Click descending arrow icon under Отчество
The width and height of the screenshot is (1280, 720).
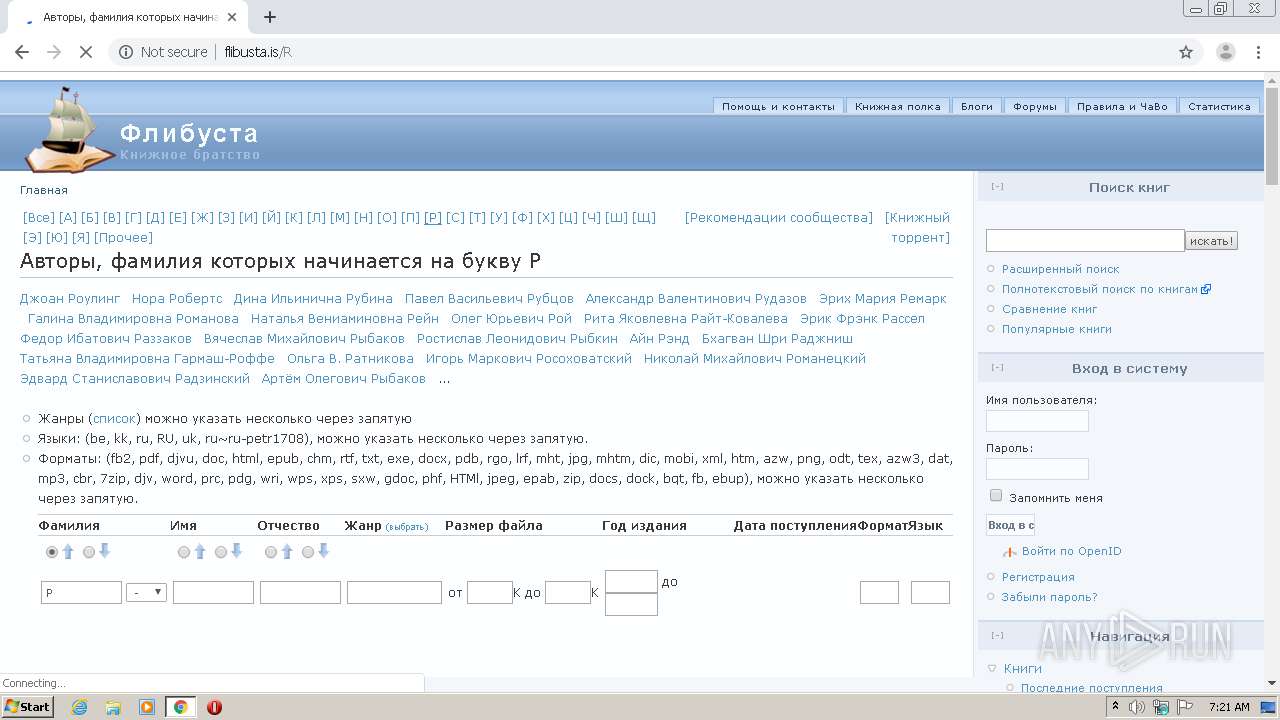tap(323, 551)
